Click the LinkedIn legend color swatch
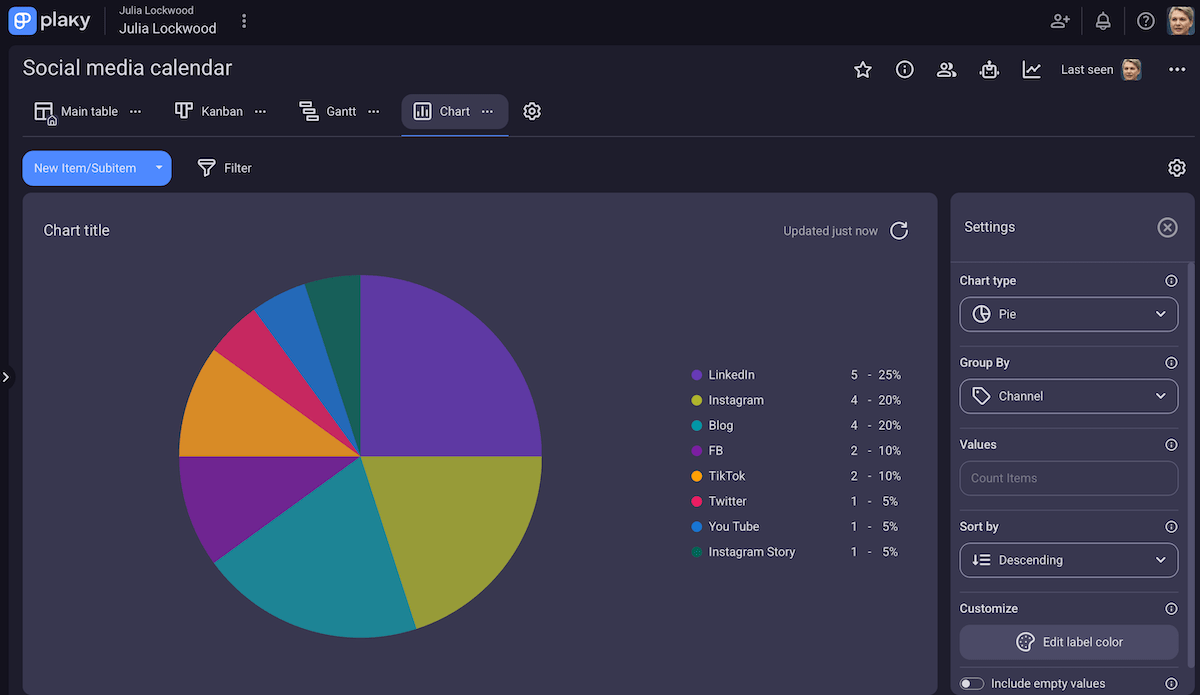This screenshot has width=1200, height=695. (x=695, y=375)
